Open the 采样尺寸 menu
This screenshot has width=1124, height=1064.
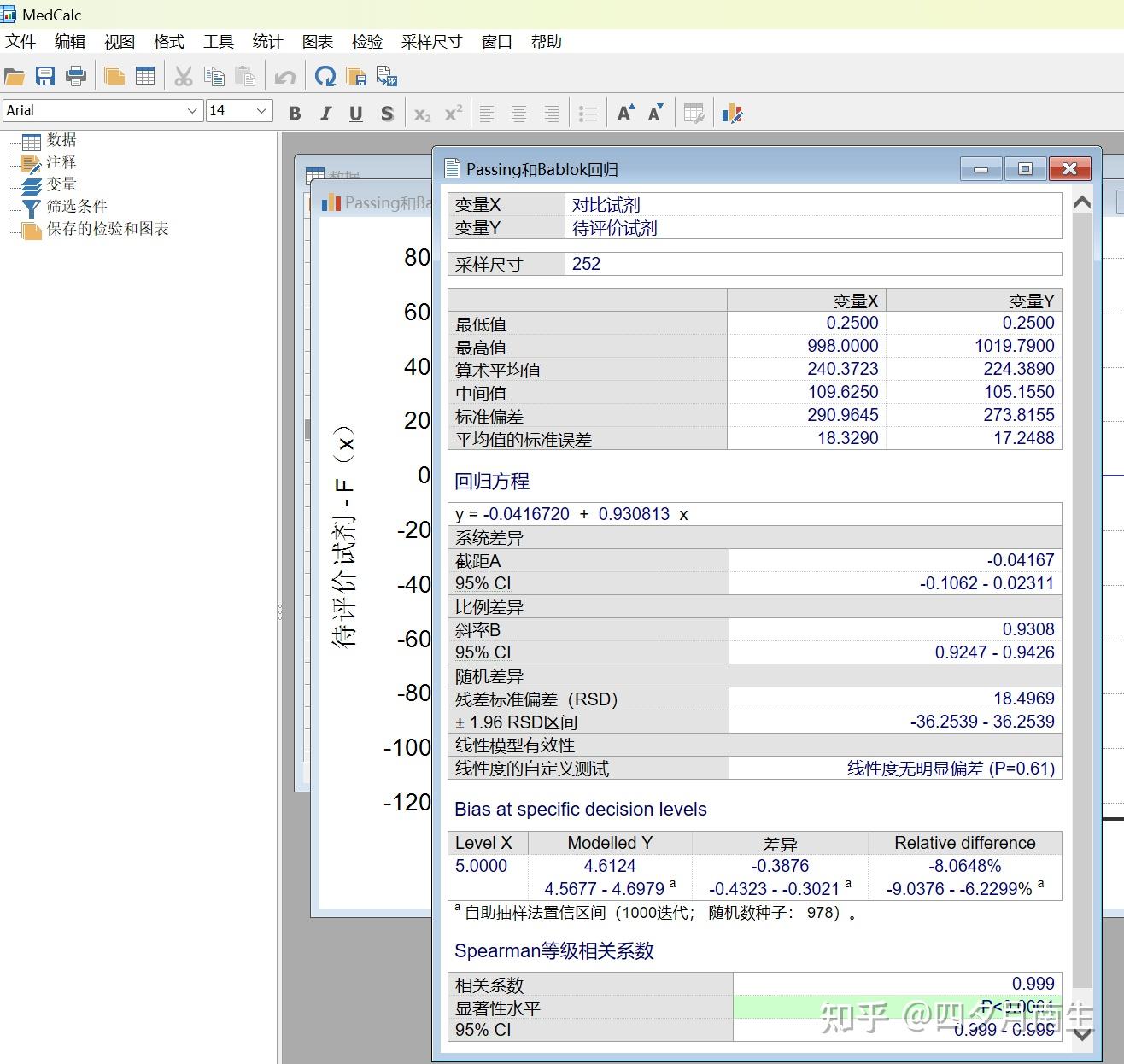click(431, 41)
